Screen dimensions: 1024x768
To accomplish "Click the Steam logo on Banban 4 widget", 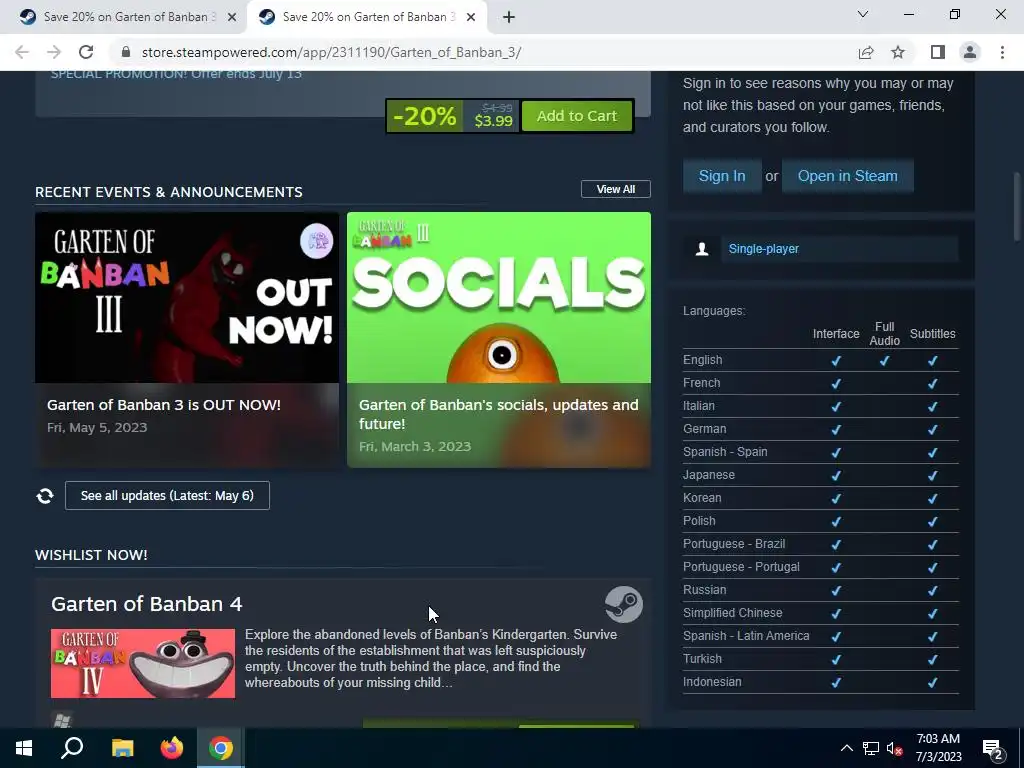I will pyautogui.click(x=624, y=604).
